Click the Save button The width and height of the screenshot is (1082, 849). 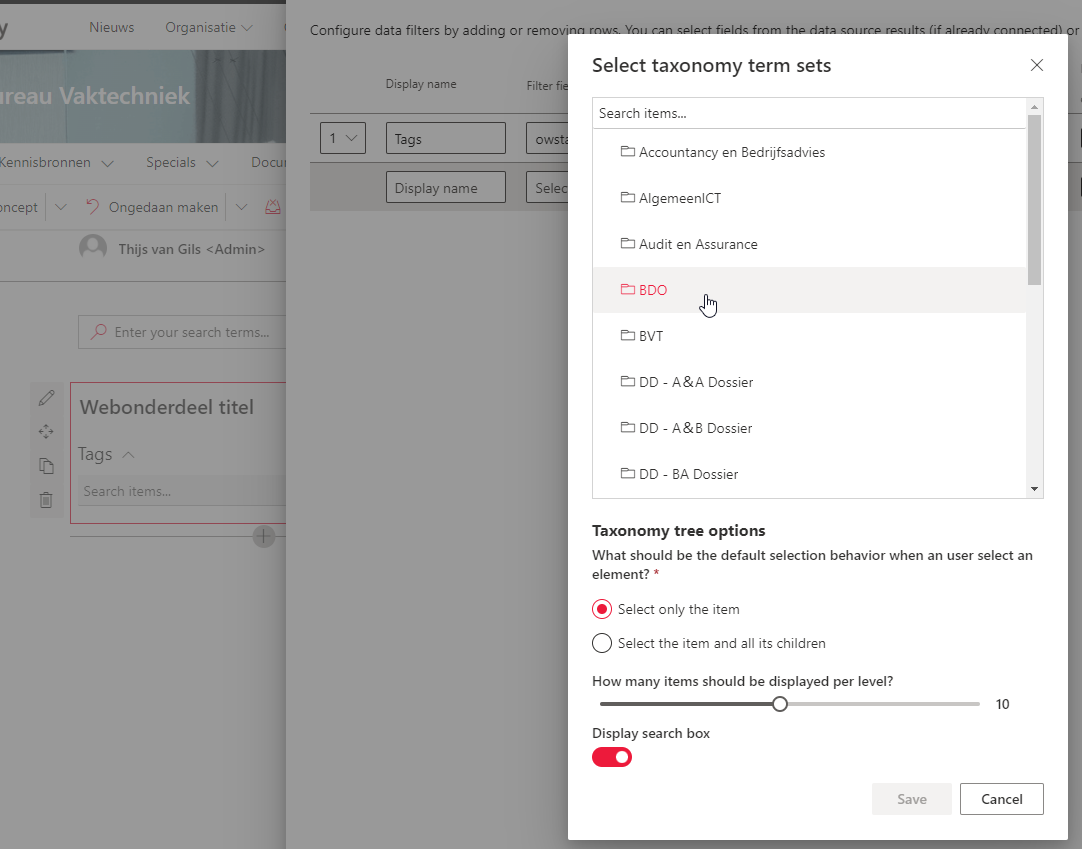(x=911, y=798)
